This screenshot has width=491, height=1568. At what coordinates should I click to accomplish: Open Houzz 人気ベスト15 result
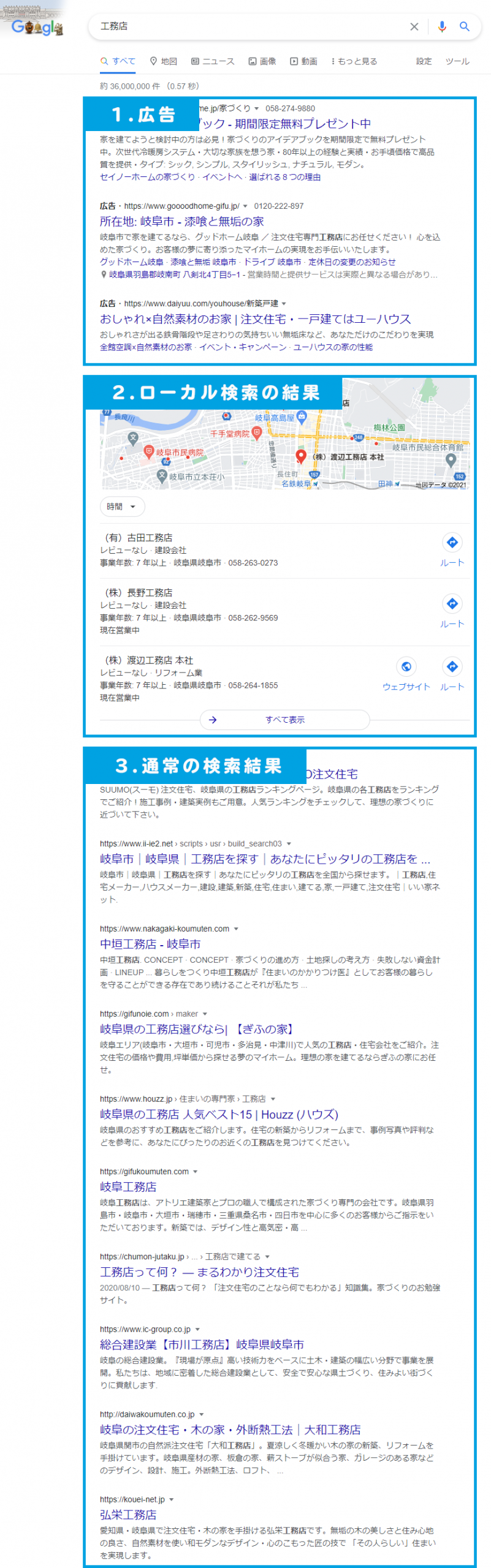[219, 1115]
